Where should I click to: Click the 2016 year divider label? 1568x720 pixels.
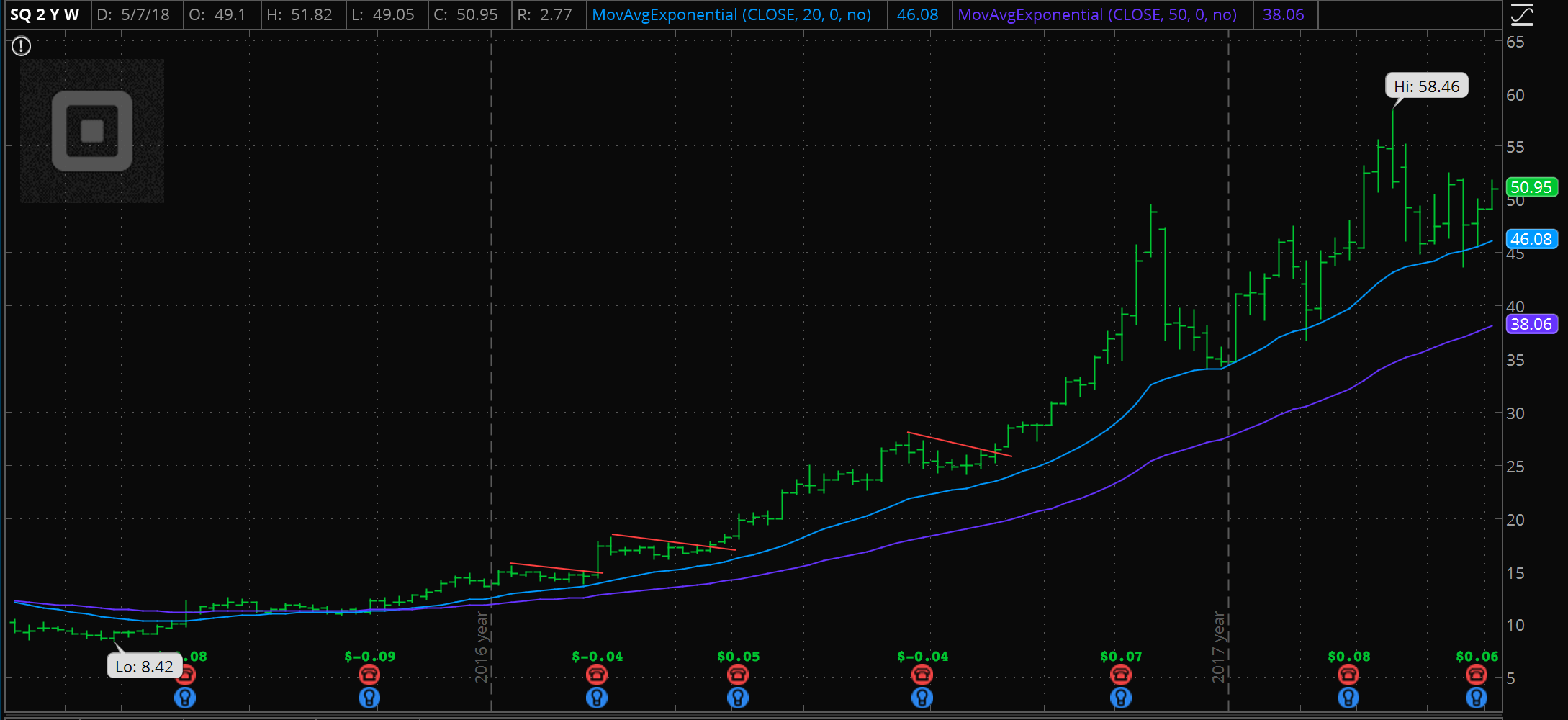coord(482,647)
